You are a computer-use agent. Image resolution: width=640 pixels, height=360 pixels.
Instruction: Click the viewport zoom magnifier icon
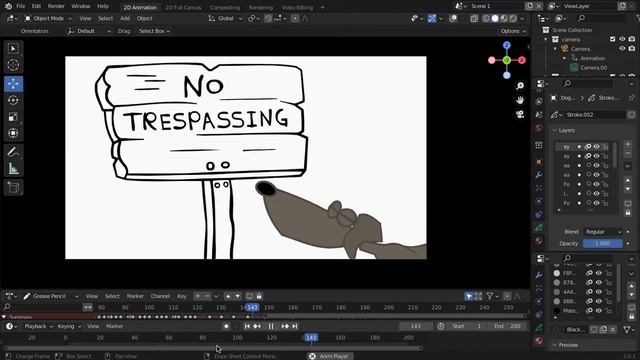pos(520,86)
